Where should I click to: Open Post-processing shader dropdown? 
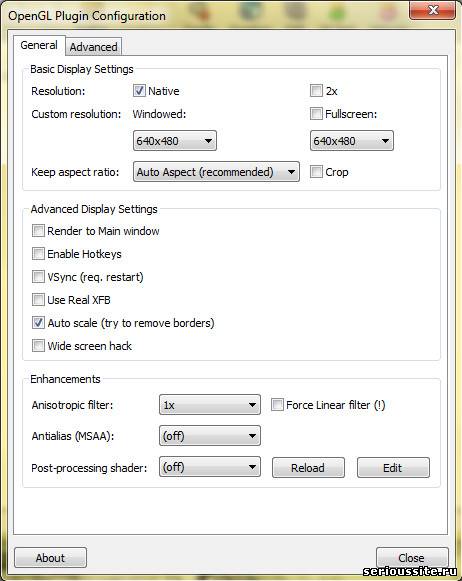(x=210, y=467)
